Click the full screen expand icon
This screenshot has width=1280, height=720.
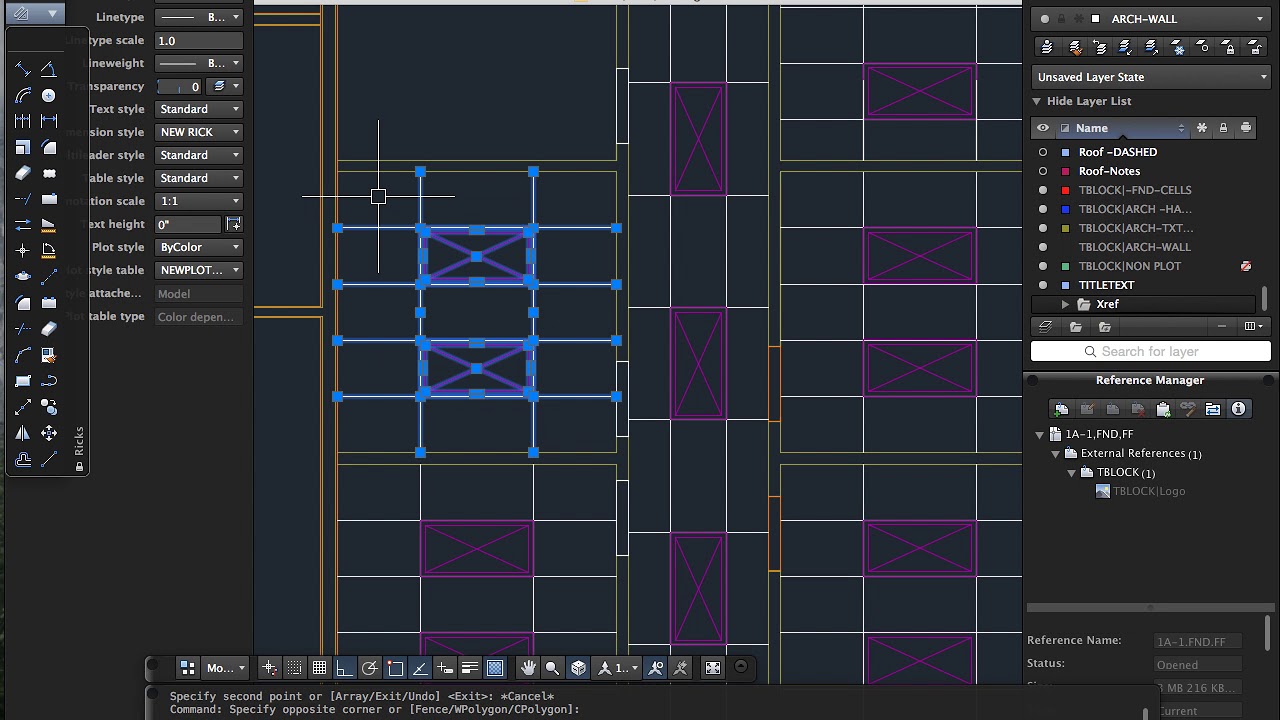(713, 668)
